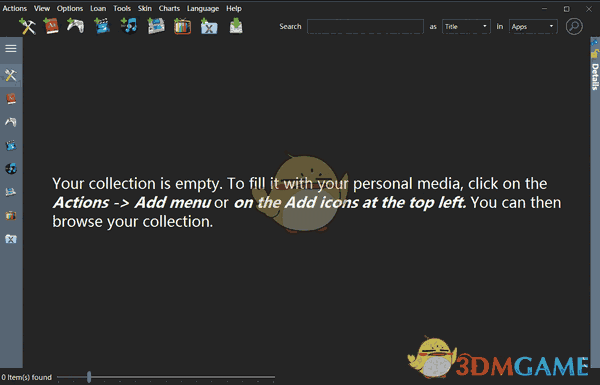Click the green arrow import toolbar icon
The width and height of the screenshot is (600, 385).
[236, 26]
